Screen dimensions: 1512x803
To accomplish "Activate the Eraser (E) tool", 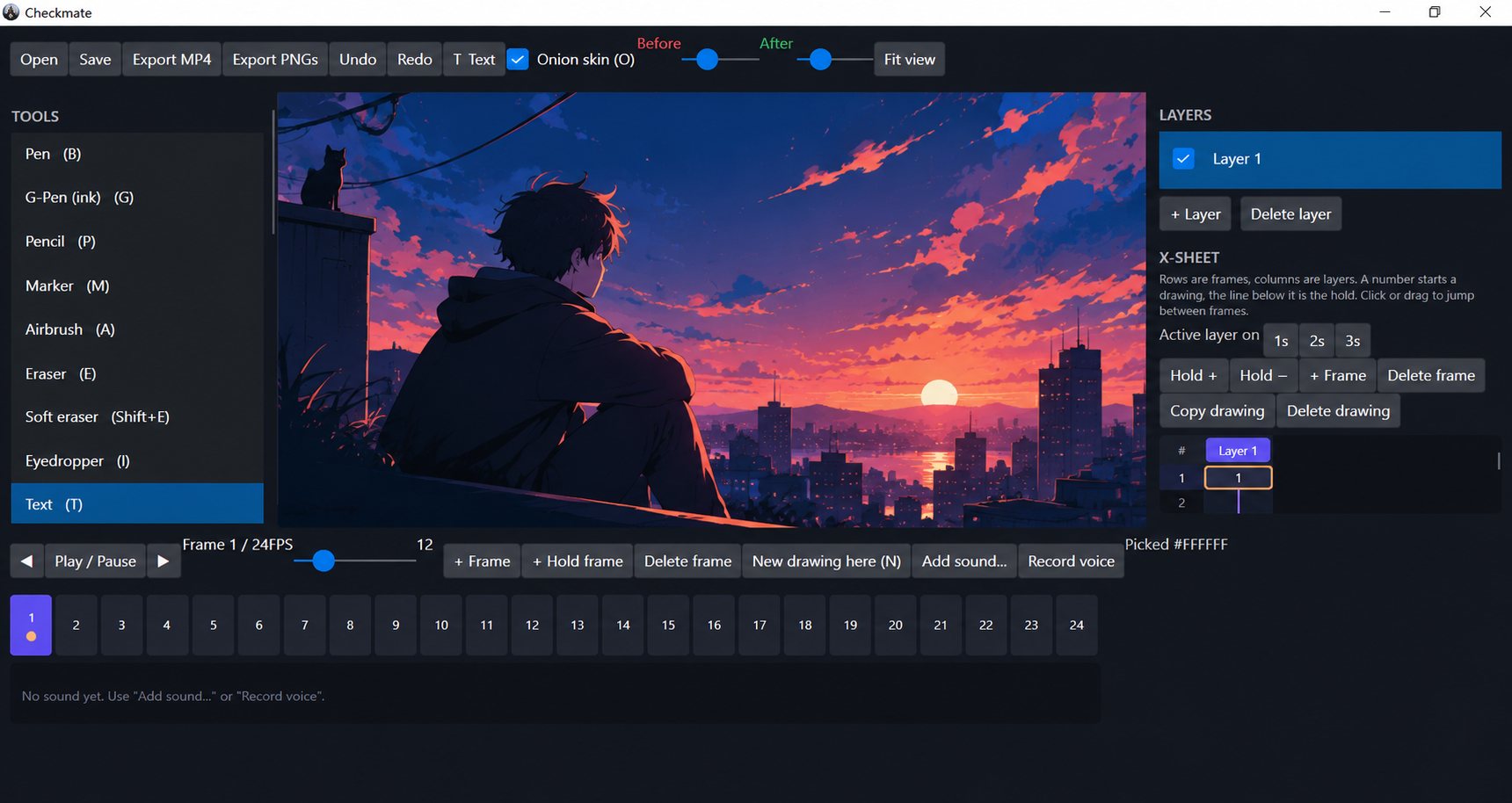I will pyautogui.click(x=137, y=373).
